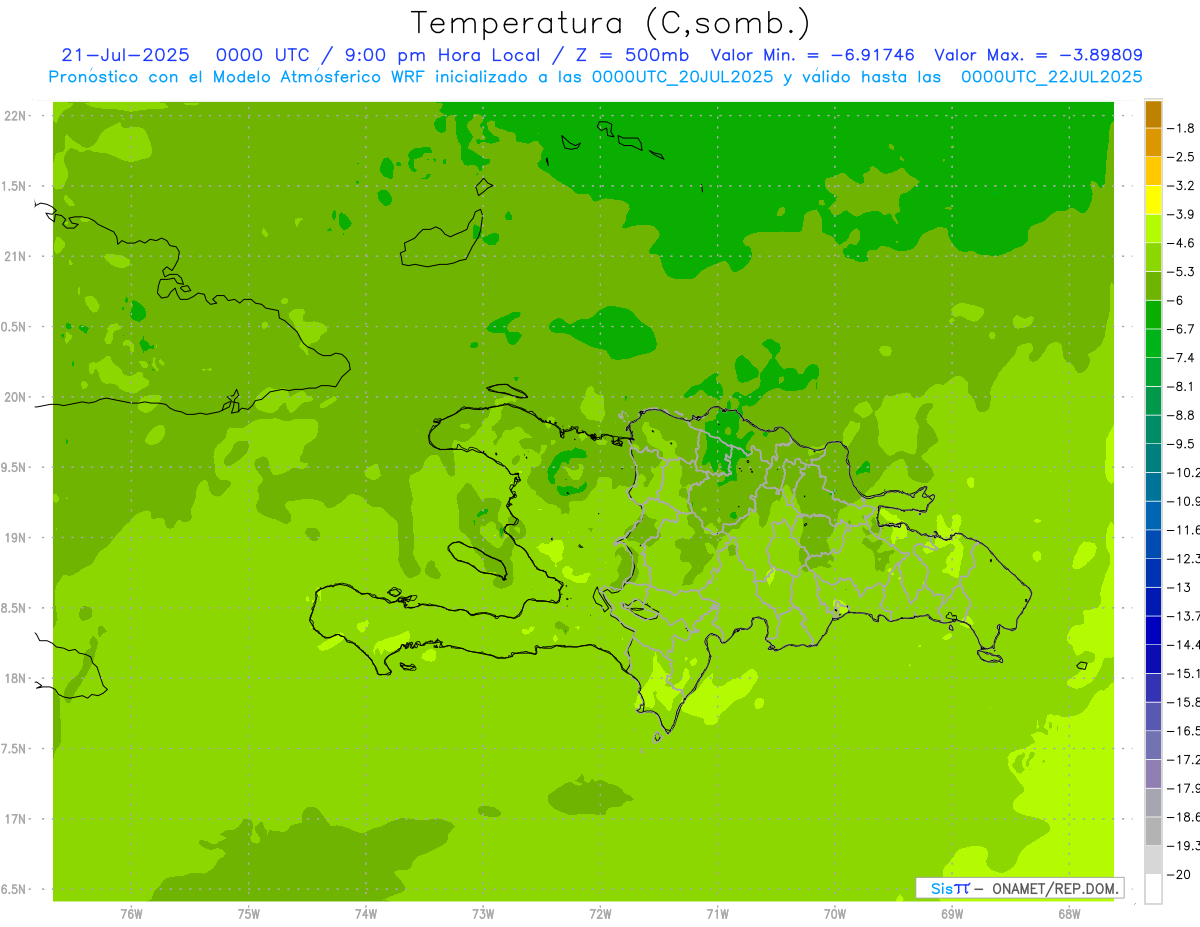1200x927 pixels.
Task: Click the '-4.6' colorbar value
Action: pyautogui.click(x=1182, y=243)
